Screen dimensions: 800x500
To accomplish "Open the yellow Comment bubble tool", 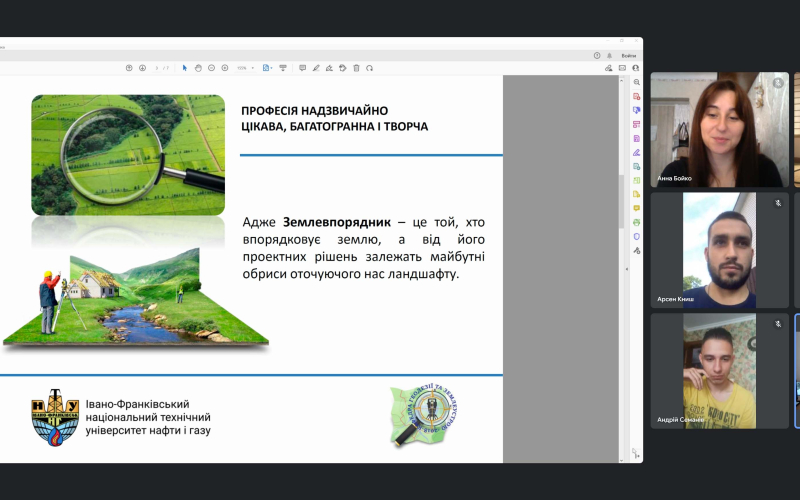I will 636,208.
